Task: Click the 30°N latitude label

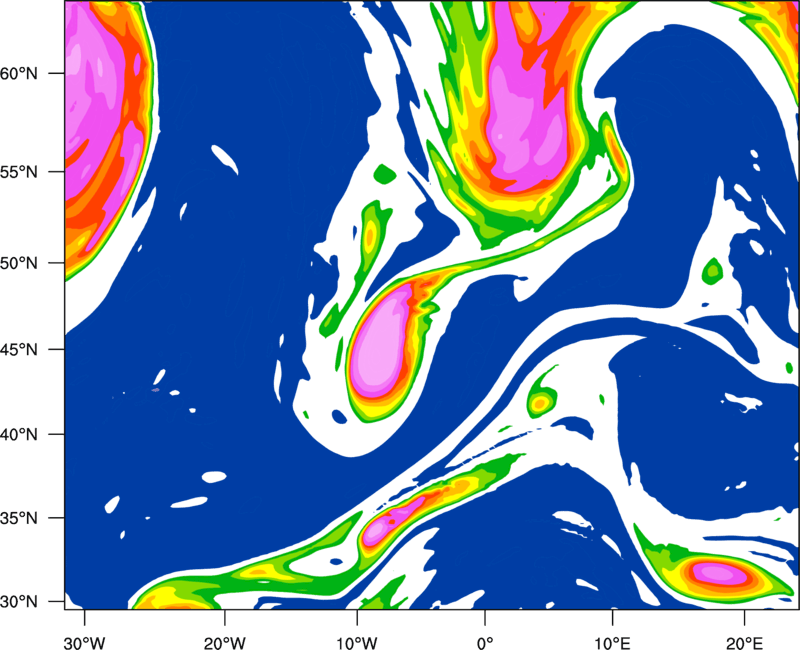Action: (19, 602)
